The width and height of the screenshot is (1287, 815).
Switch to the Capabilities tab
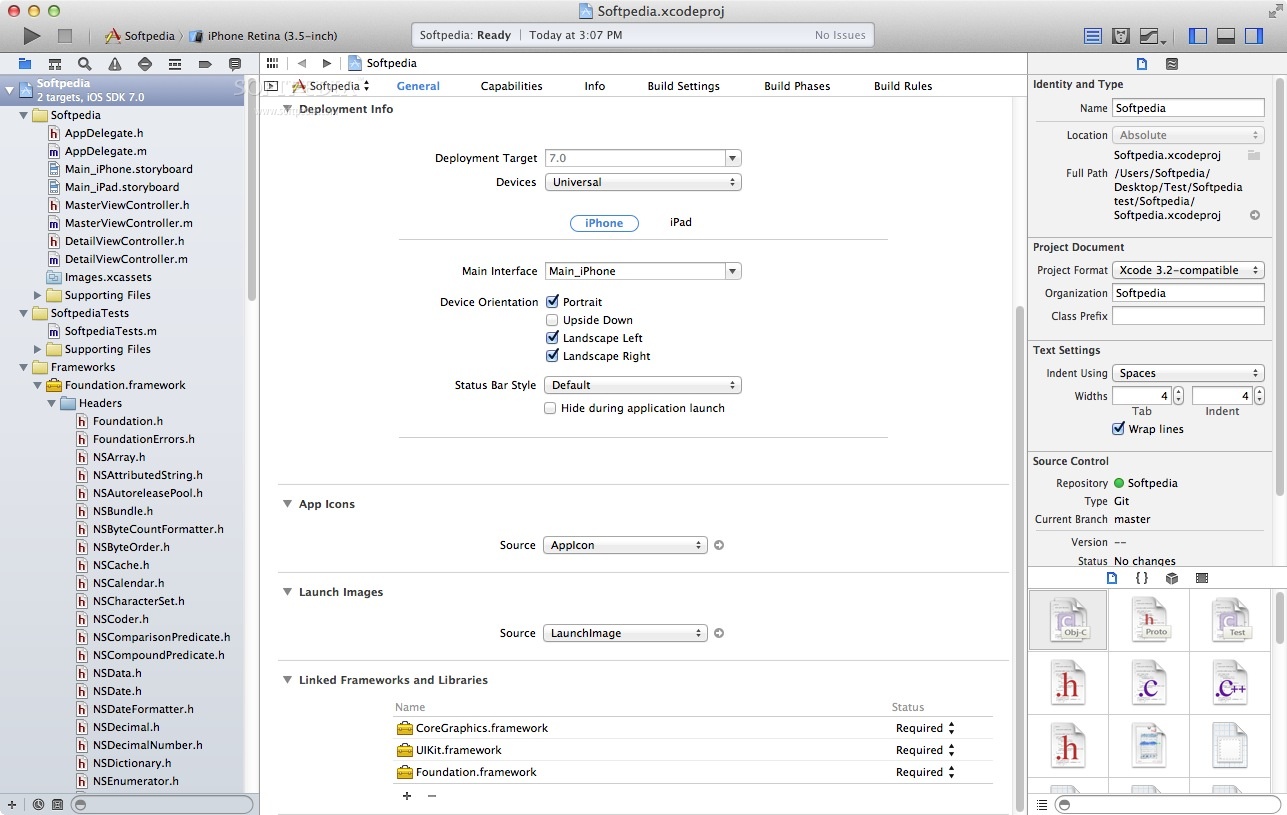pyautogui.click(x=511, y=86)
